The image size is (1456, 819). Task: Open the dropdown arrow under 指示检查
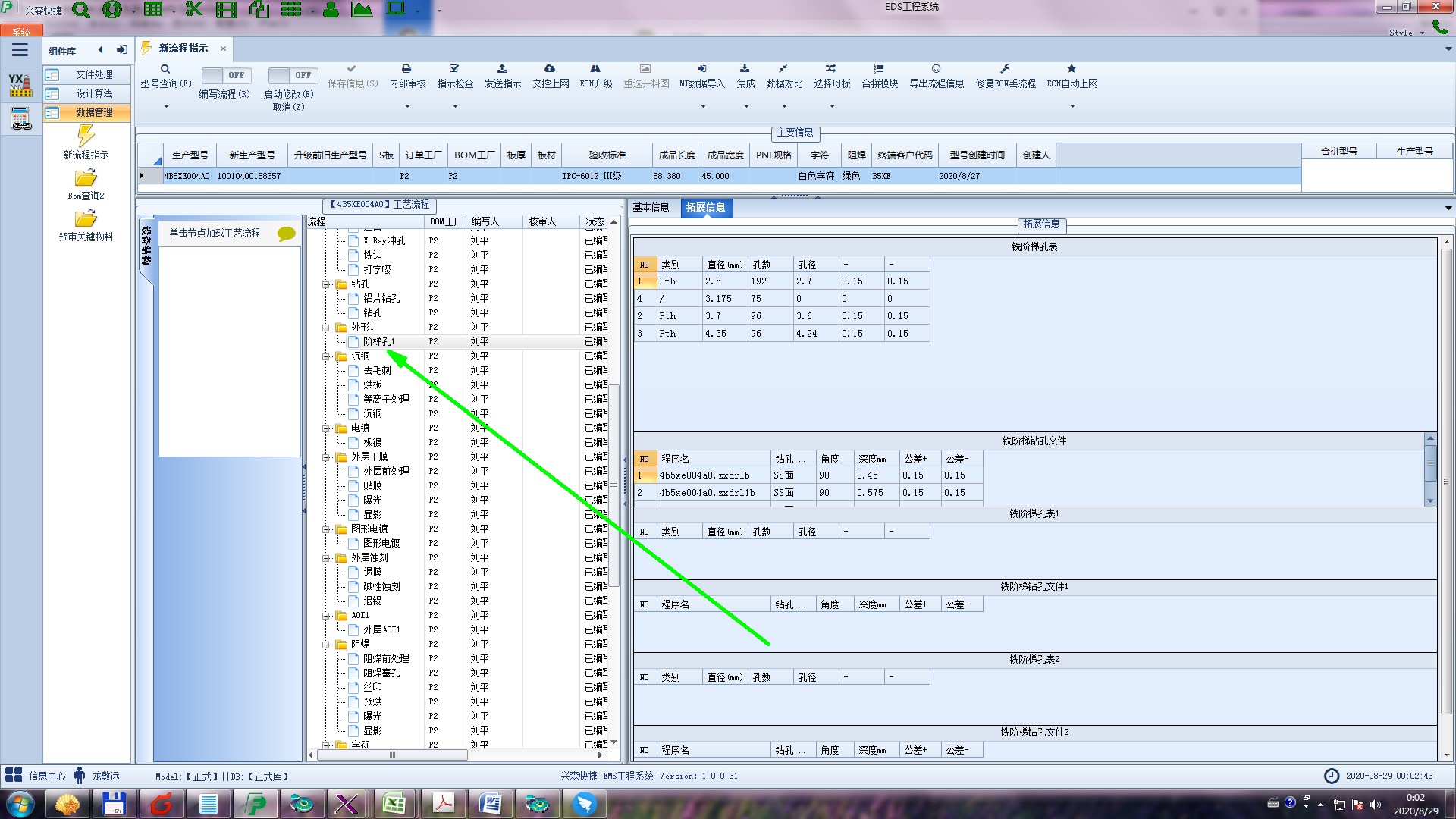point(455,107)
